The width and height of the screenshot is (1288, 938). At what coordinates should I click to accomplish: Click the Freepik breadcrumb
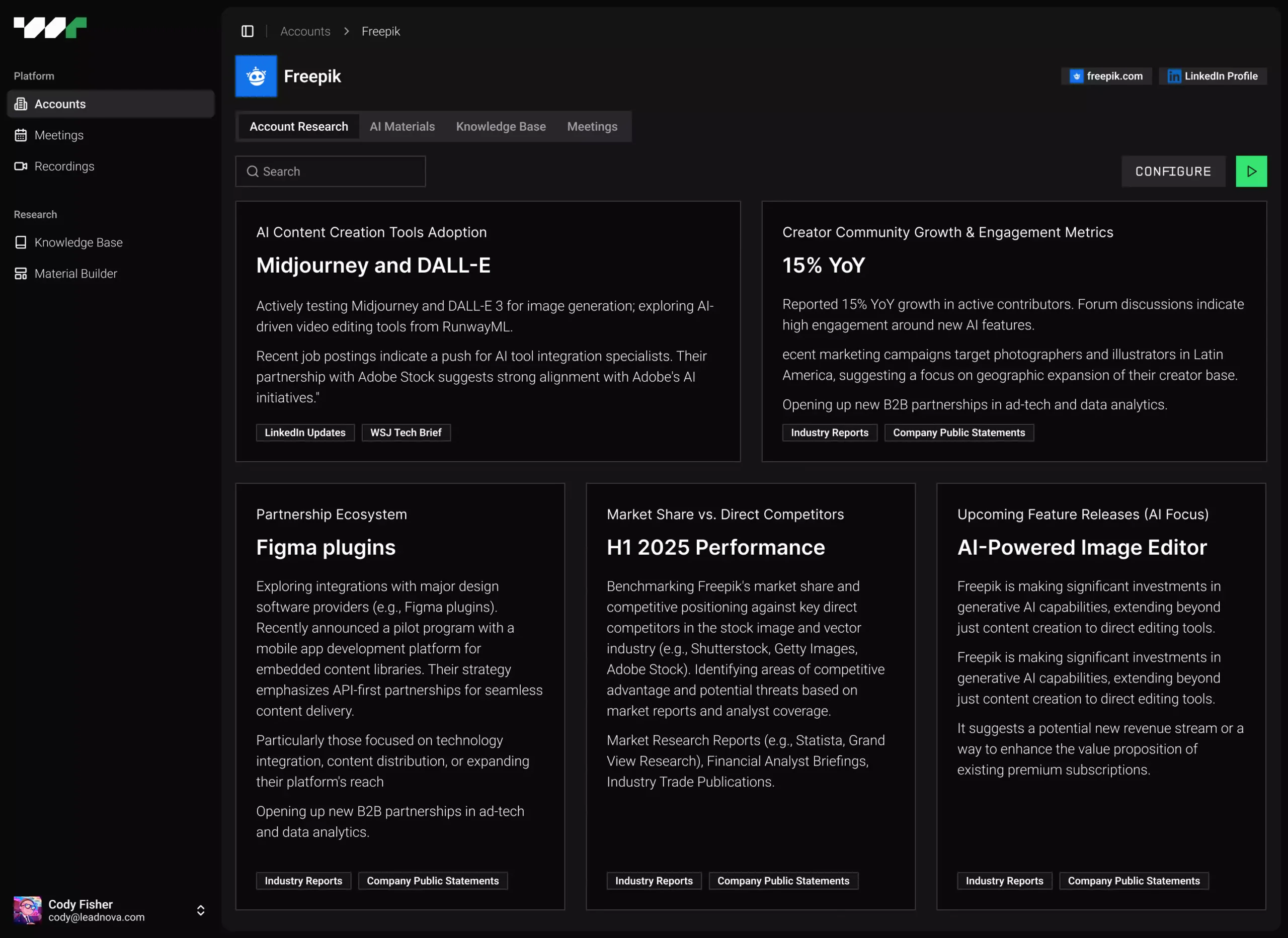[x=380, y=31]
